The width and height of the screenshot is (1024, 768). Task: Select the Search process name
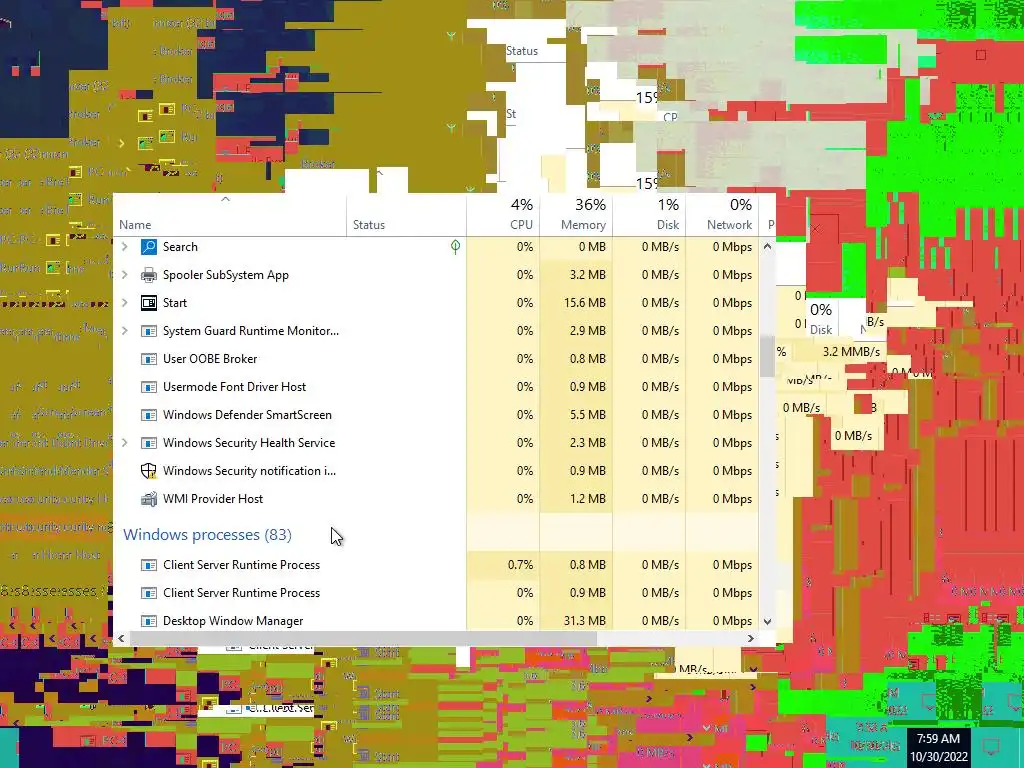[x=180, y=247]
